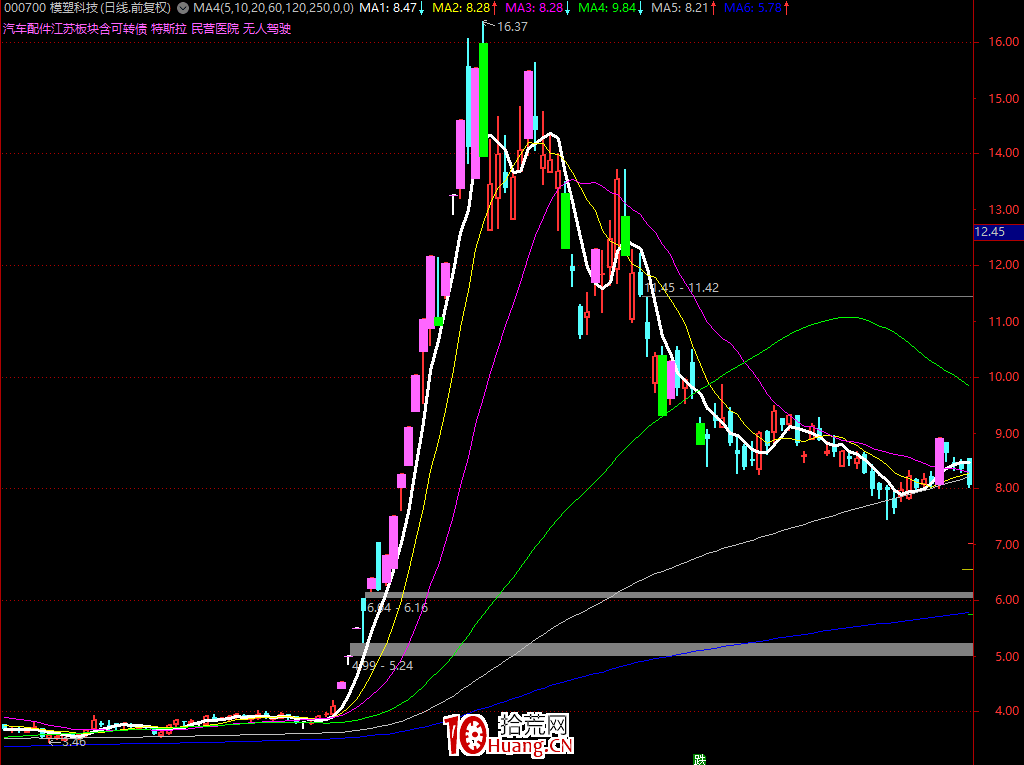This screenshot has width=1024, height=765.
Task: Click the 16.37 peak price label
Action: (x=511, y=27)
